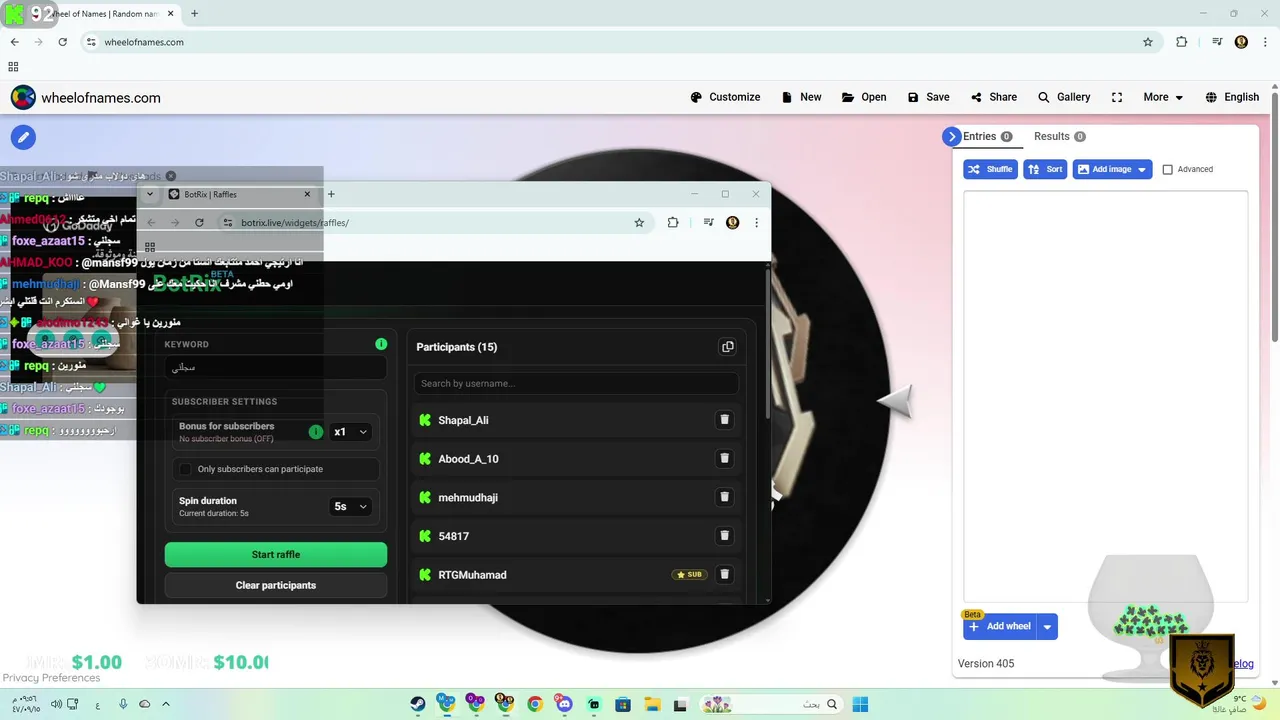Click the taskbar search box

point(771,704)
